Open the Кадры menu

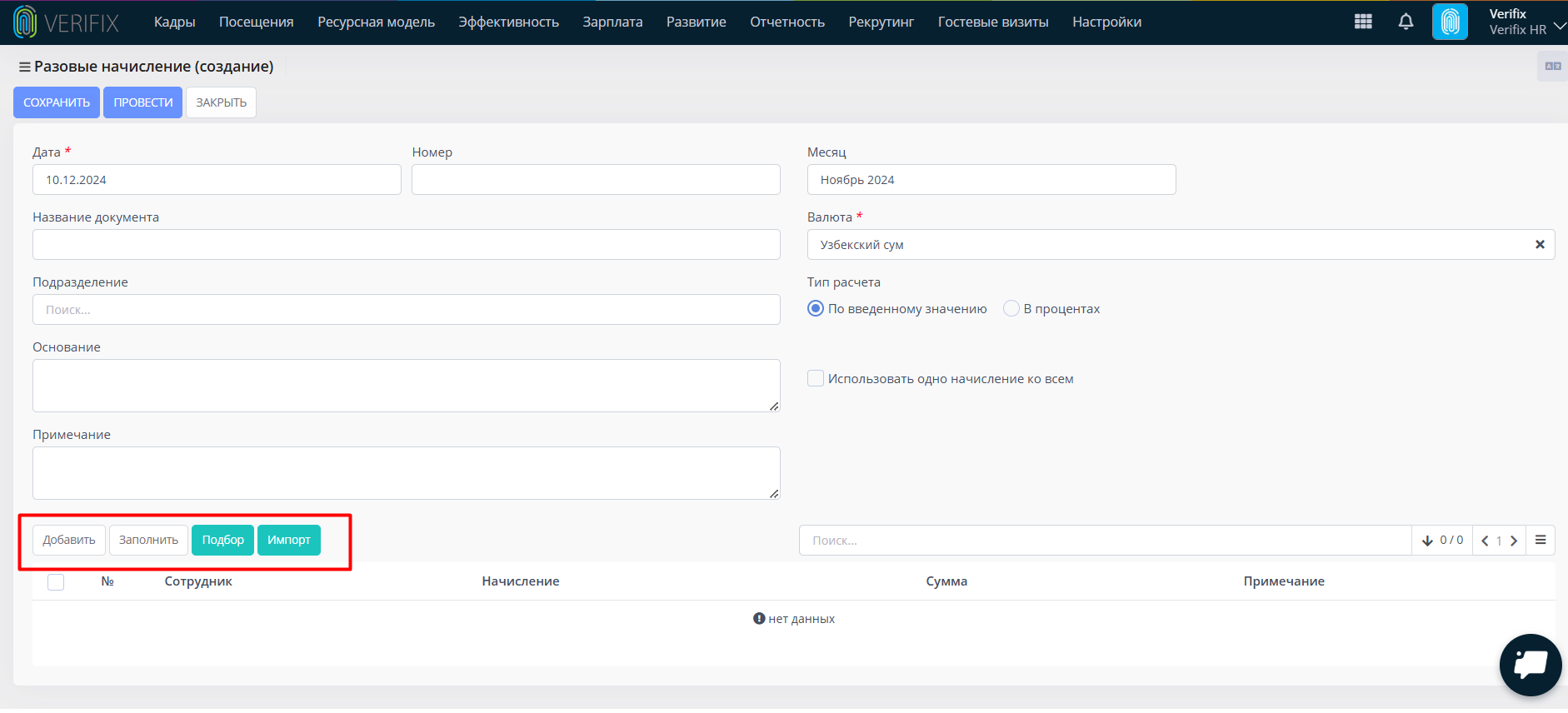175,22
